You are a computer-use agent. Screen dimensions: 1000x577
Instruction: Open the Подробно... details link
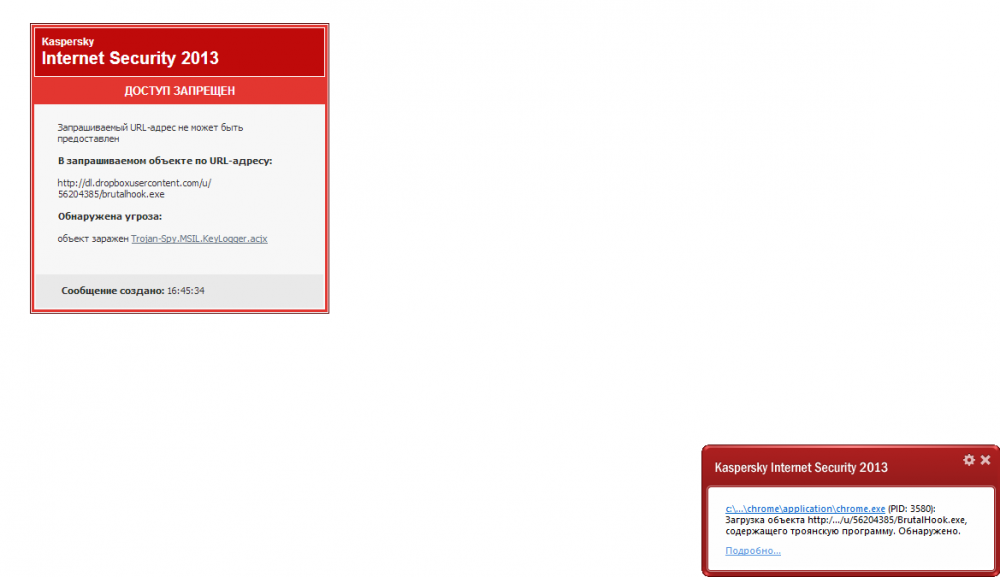point(753,550)
